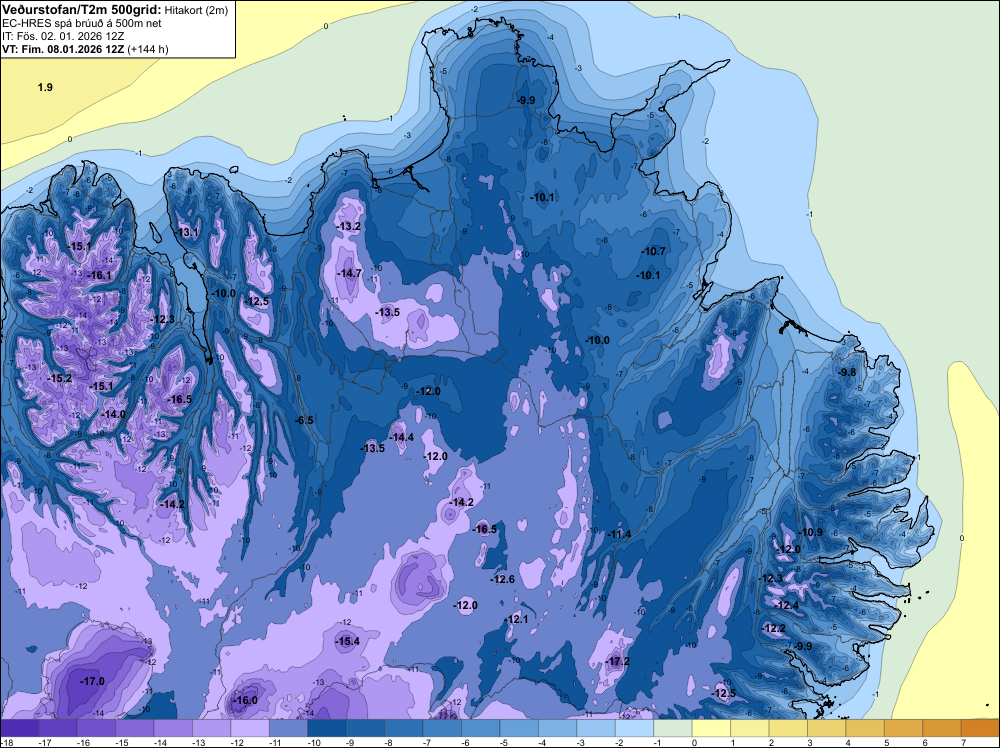
Task: Click the -12.6 temperature label
Action: tap(503, 579)
